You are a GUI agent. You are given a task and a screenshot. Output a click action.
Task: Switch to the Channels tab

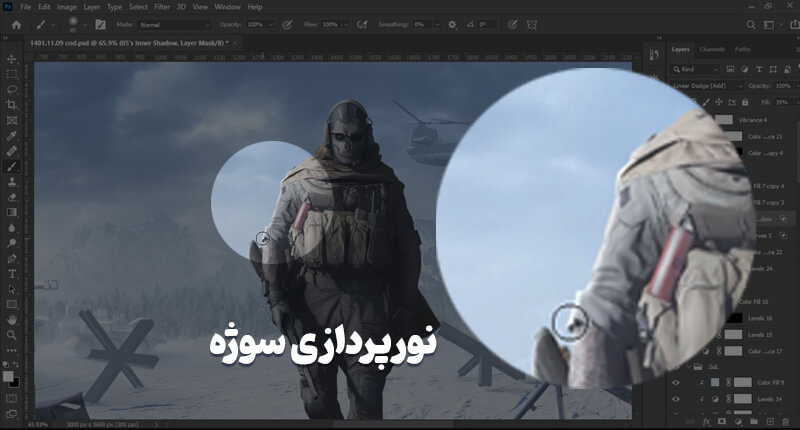click(712, 49)
